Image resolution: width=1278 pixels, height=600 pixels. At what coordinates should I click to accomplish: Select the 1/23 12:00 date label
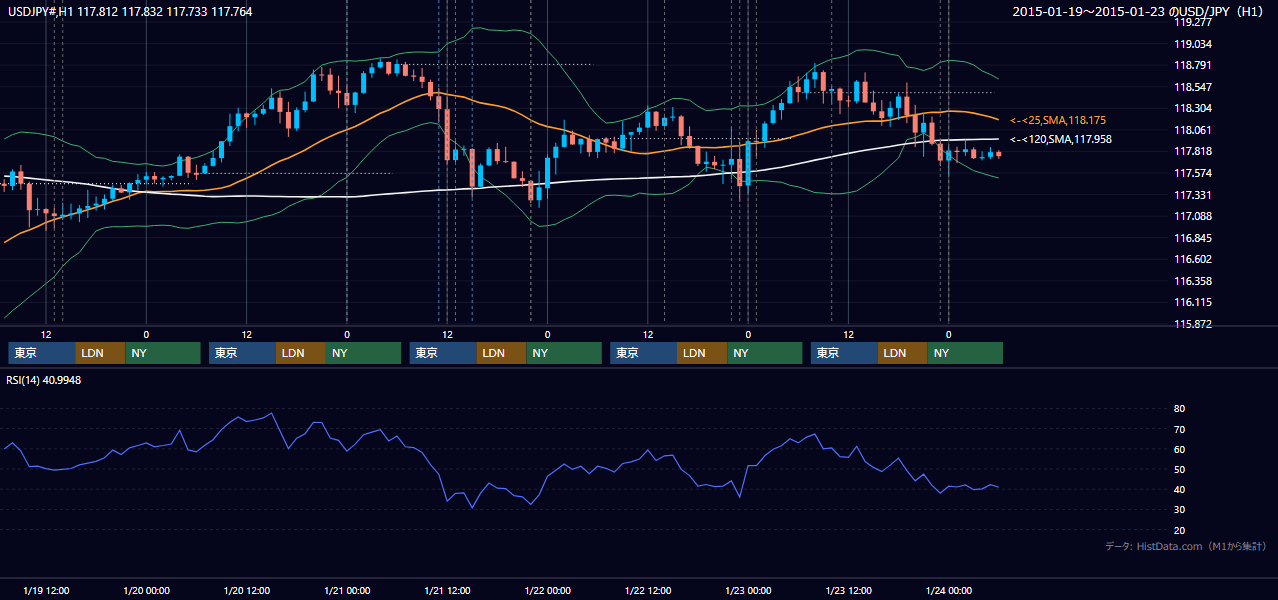click(848, 591)
